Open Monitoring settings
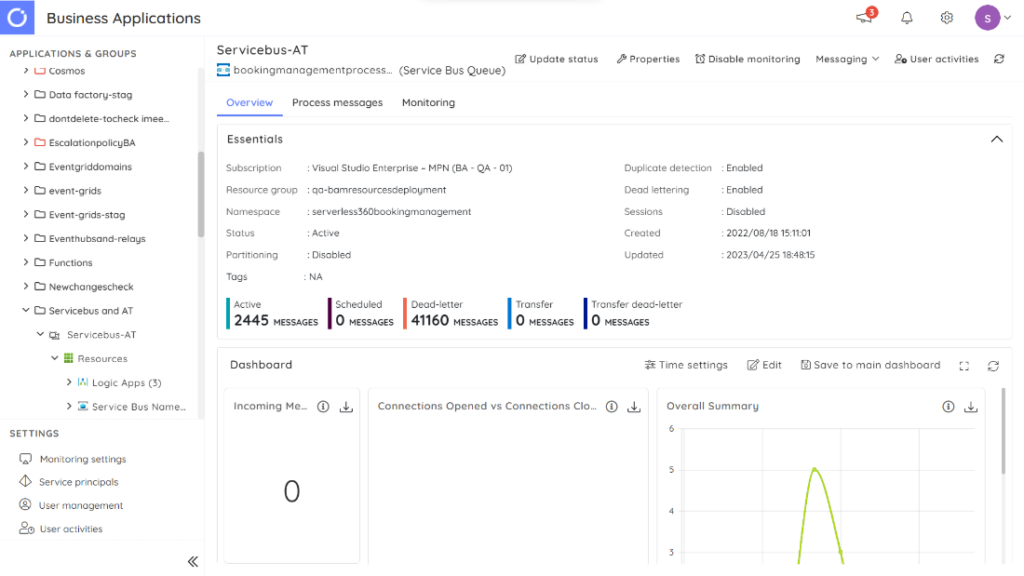 coord(82,459)
